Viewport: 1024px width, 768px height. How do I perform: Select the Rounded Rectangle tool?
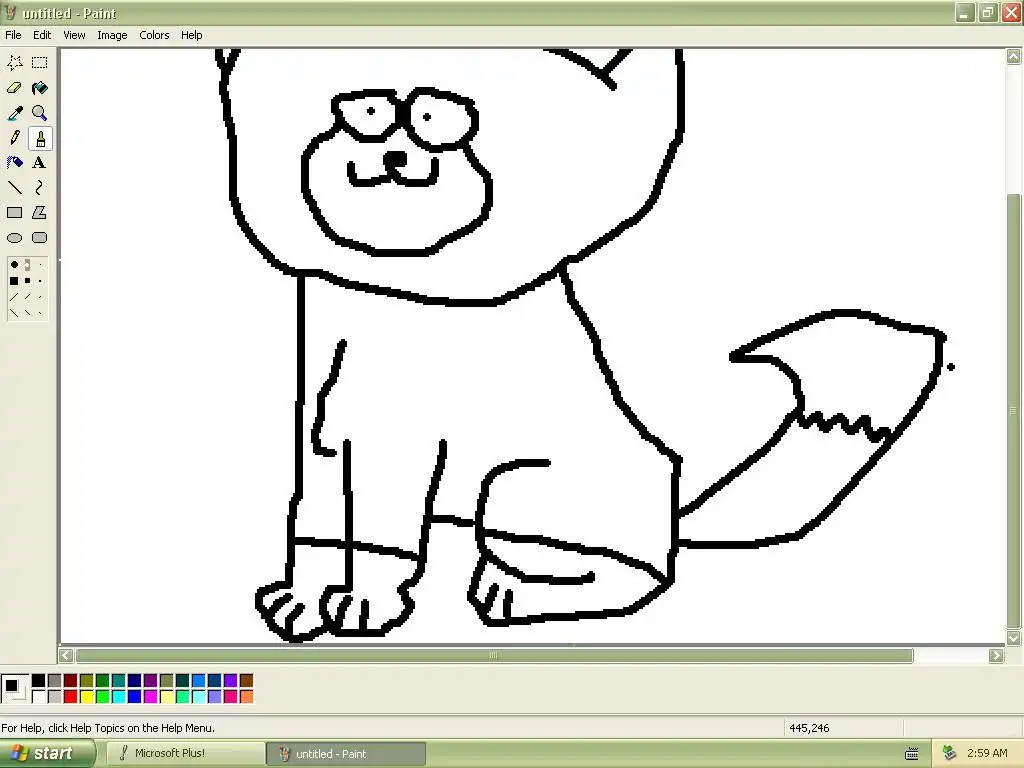tap(40, 238)
